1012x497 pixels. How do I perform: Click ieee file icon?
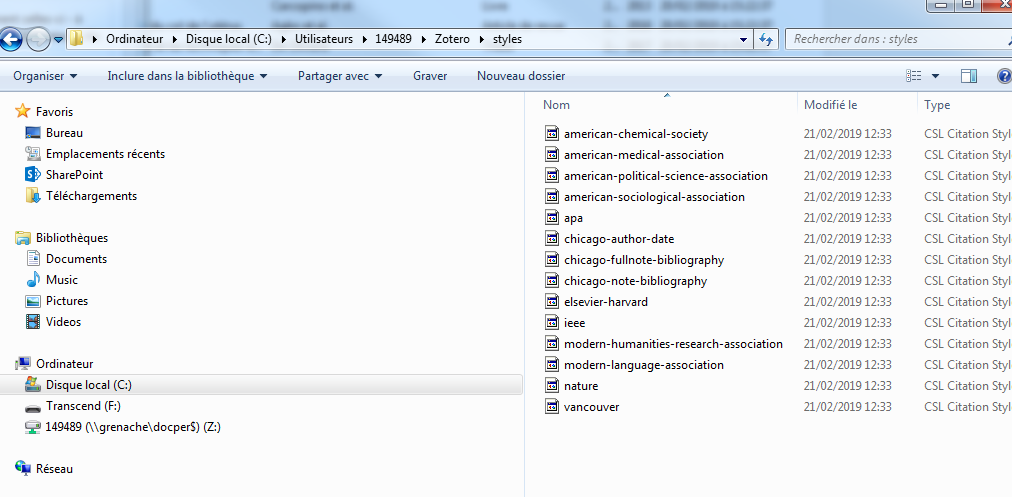[552, 323]
